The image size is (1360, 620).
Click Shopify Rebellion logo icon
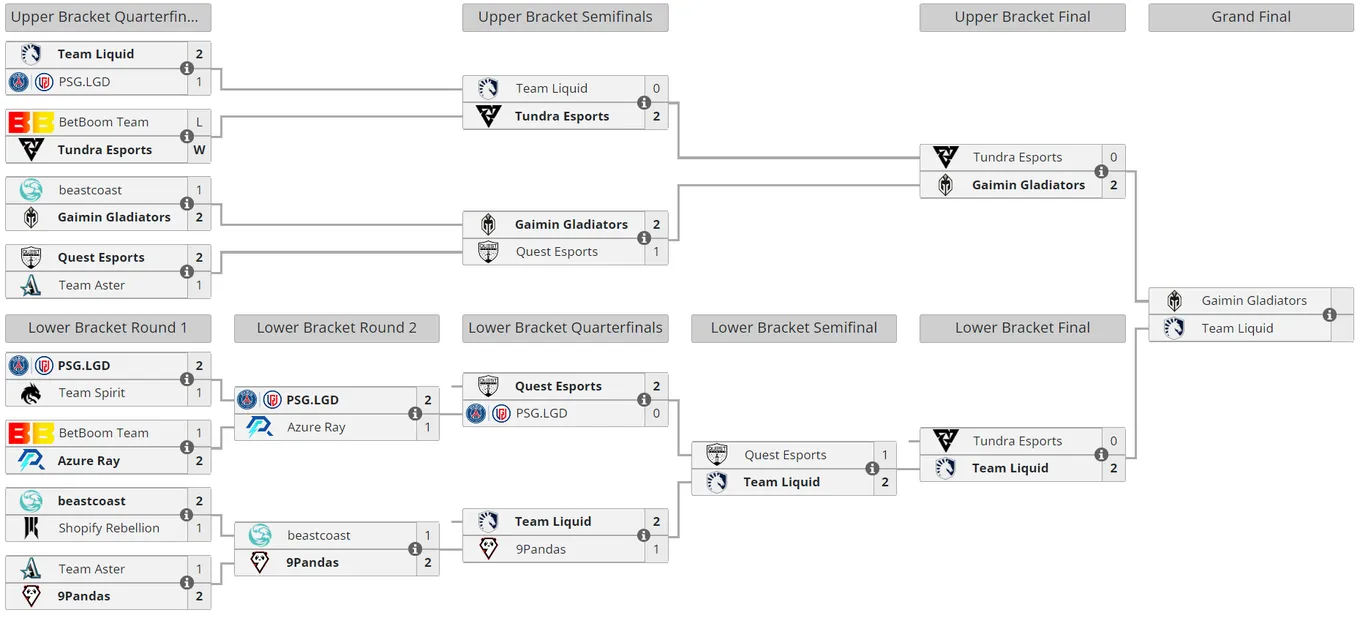point(31,528)
